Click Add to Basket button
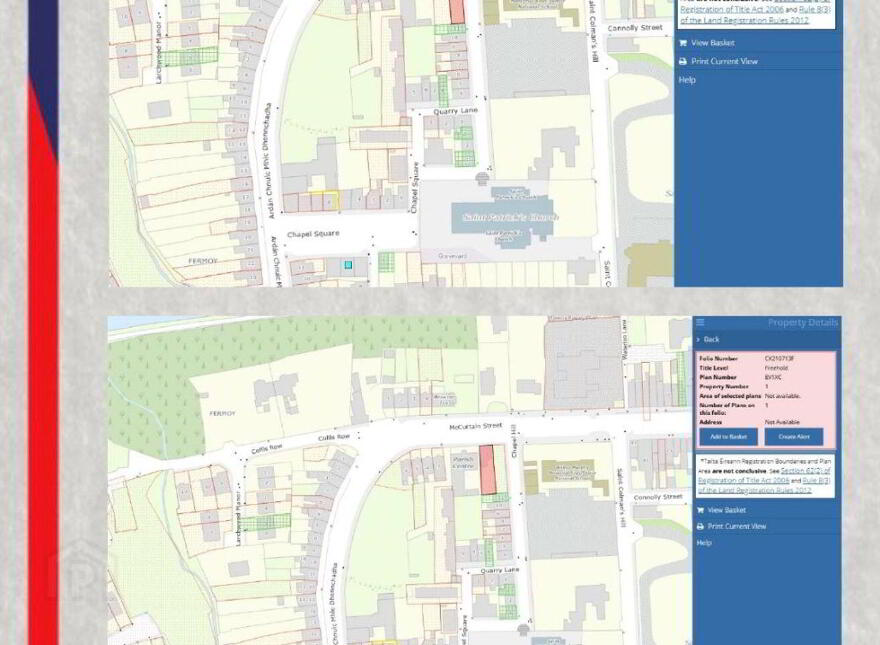The image size is (880, 645). [728, 437]
